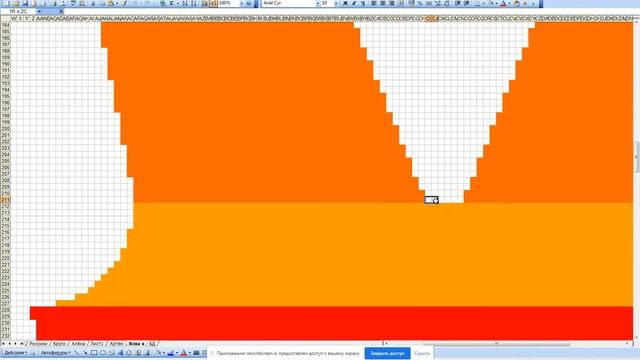Create a new workbook from the toolbar
Image resolution: width=640 pixels, height=360 pixels.
point(7,3)
